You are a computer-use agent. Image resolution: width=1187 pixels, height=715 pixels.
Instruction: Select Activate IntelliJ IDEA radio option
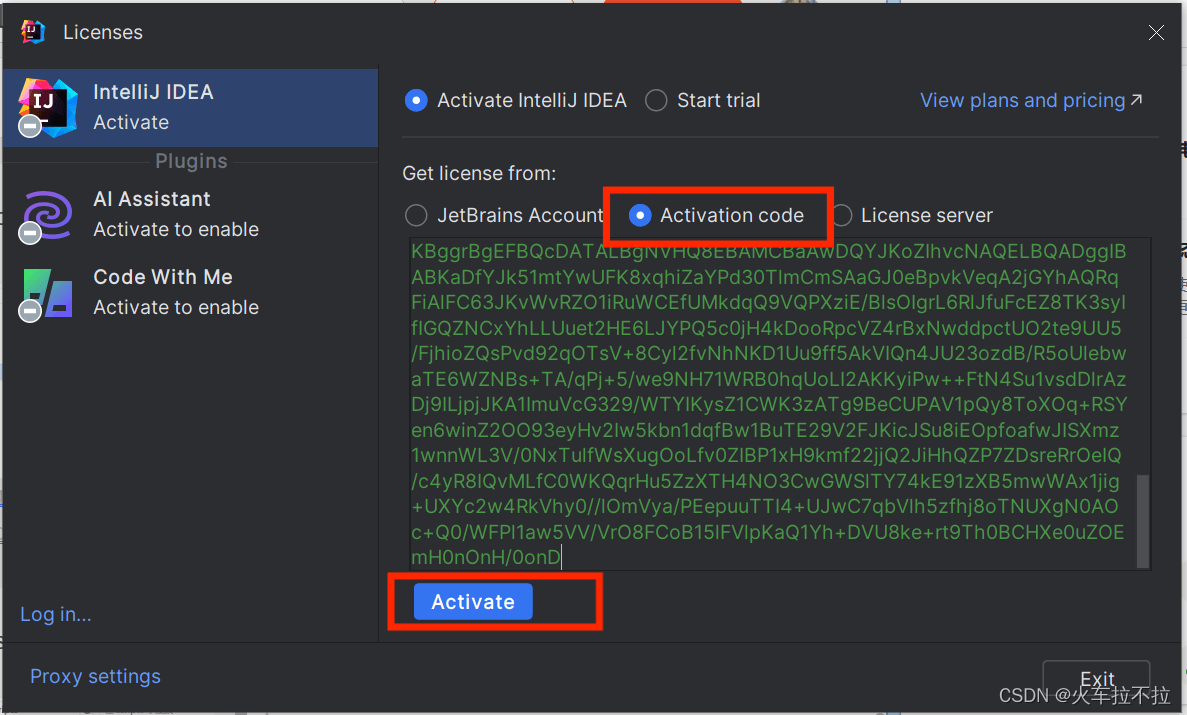click(x=415, y=101)
